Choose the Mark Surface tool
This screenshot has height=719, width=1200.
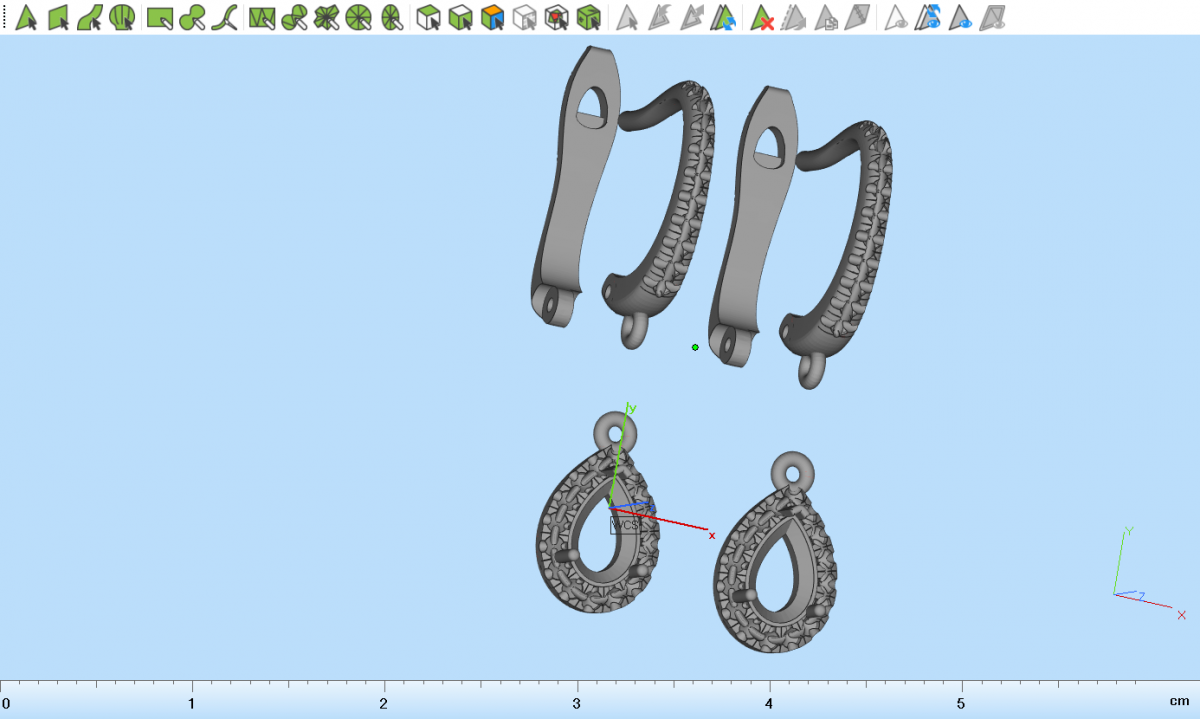90,17
